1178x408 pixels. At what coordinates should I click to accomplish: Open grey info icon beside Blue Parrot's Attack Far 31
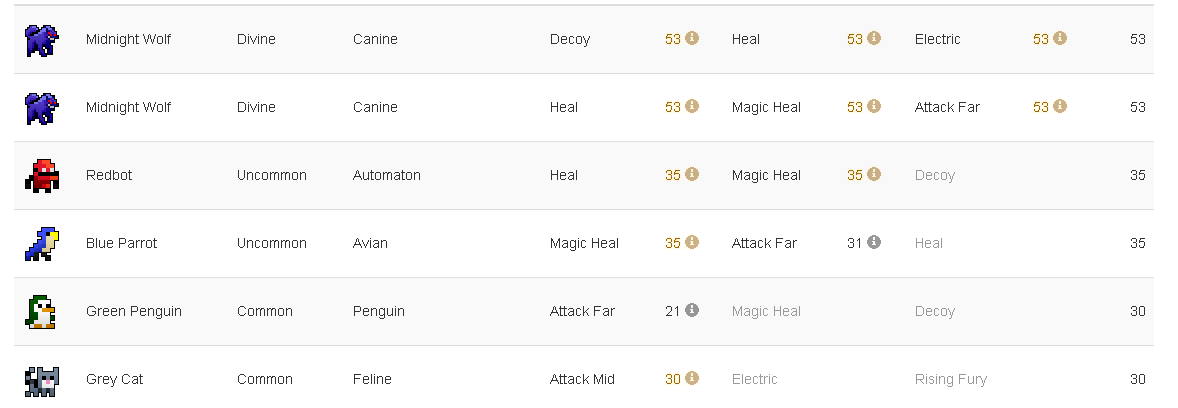pyautogui.click(x=874, y=242)
